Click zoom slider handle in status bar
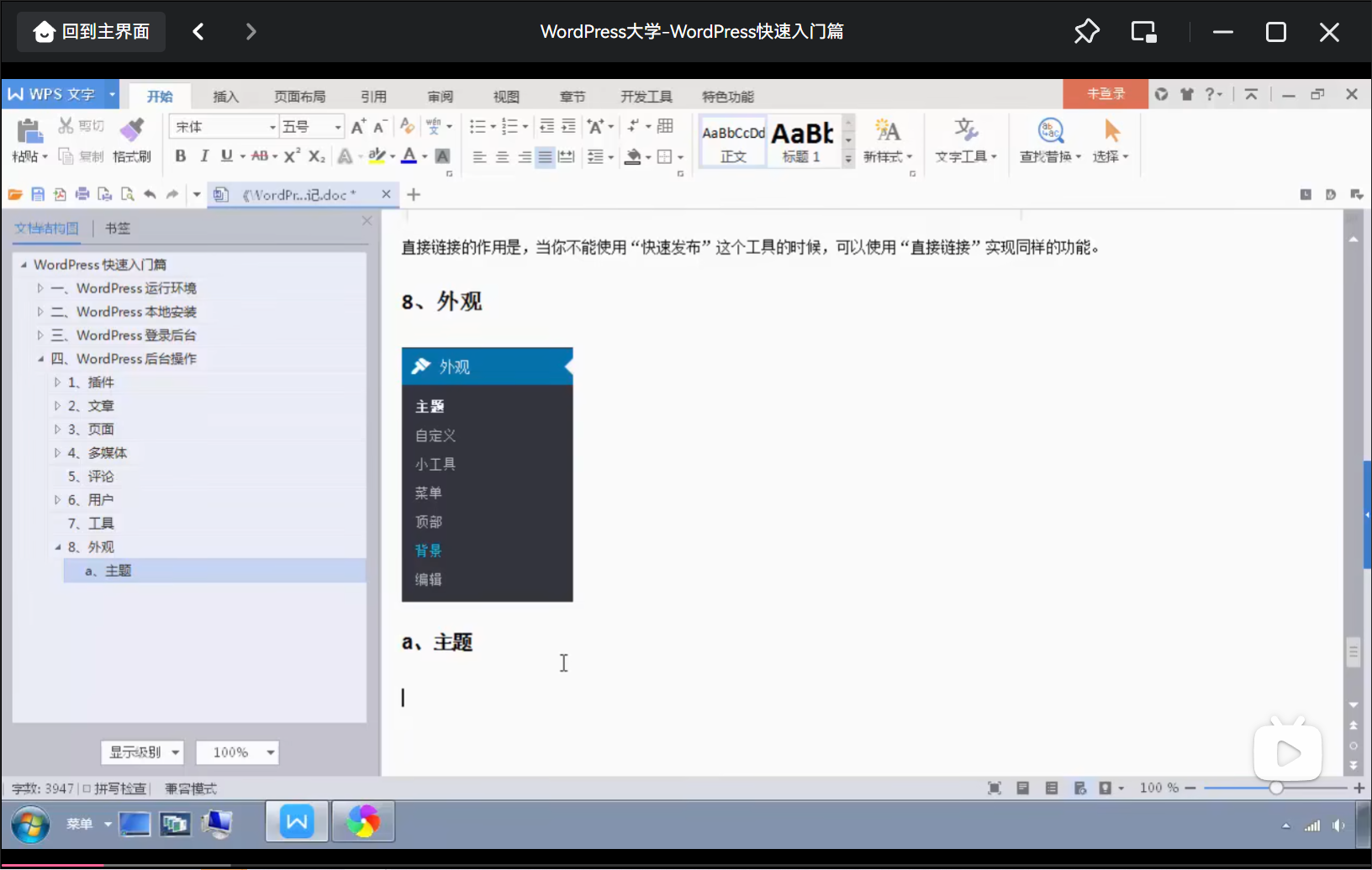1372x870 pixels. click(x=1276, y=788)
